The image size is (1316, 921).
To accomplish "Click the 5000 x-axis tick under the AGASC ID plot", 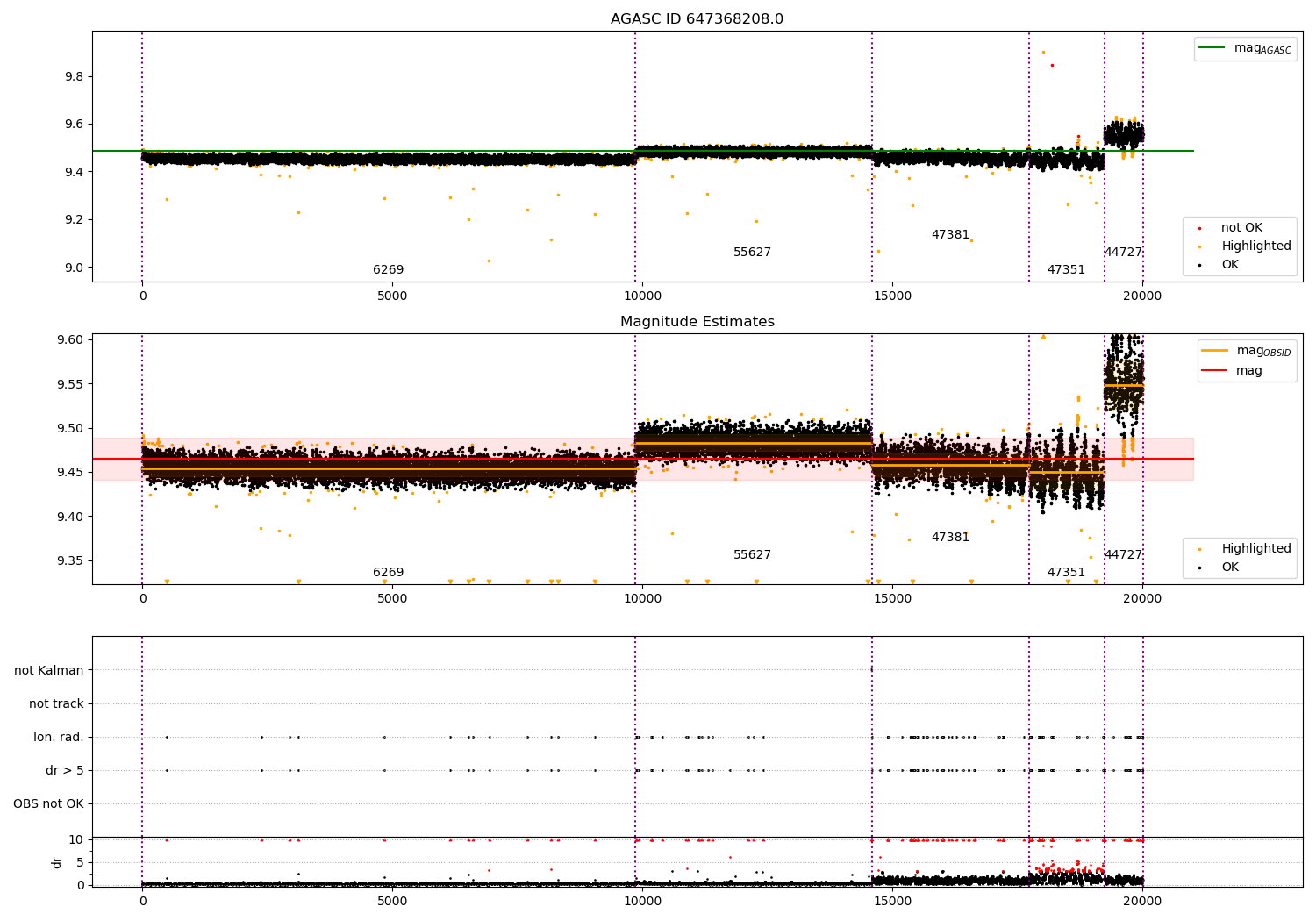I will (x=392, y=296).
